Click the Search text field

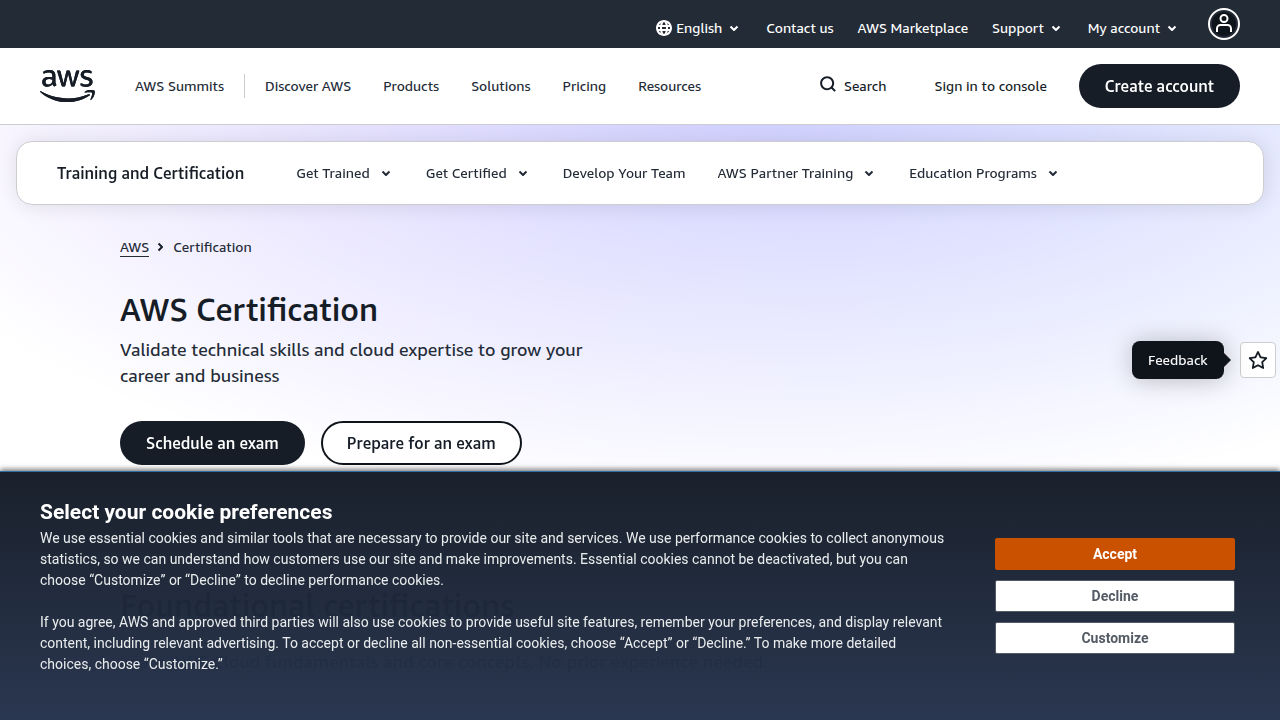pos(865,86)
